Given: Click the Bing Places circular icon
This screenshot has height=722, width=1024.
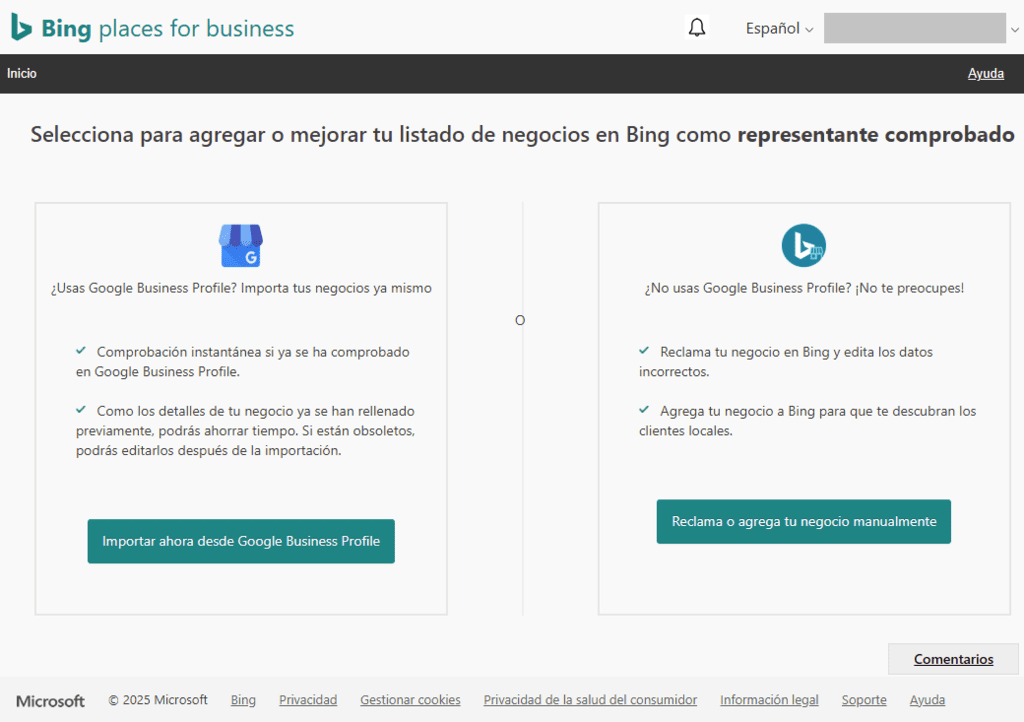Looking at the screenshot, I should pyautogui.click(x=804, y=245).
